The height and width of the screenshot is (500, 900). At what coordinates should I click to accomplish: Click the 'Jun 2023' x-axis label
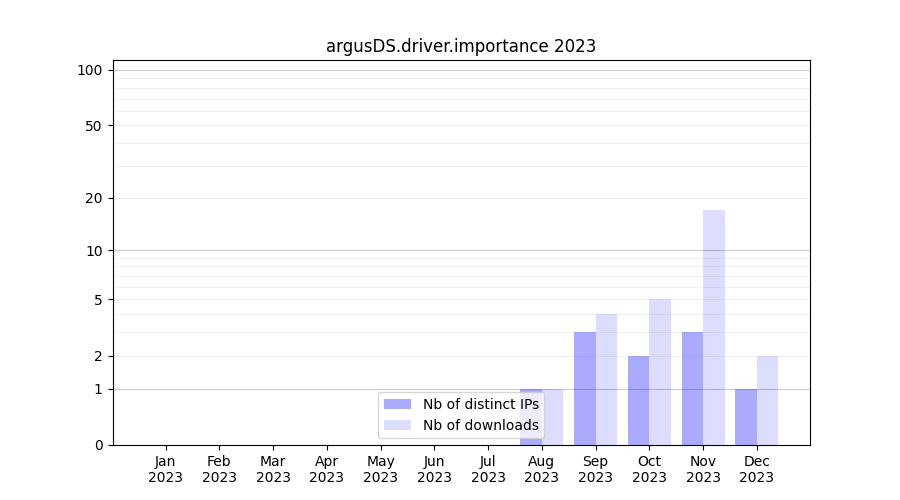pos(434,469)
